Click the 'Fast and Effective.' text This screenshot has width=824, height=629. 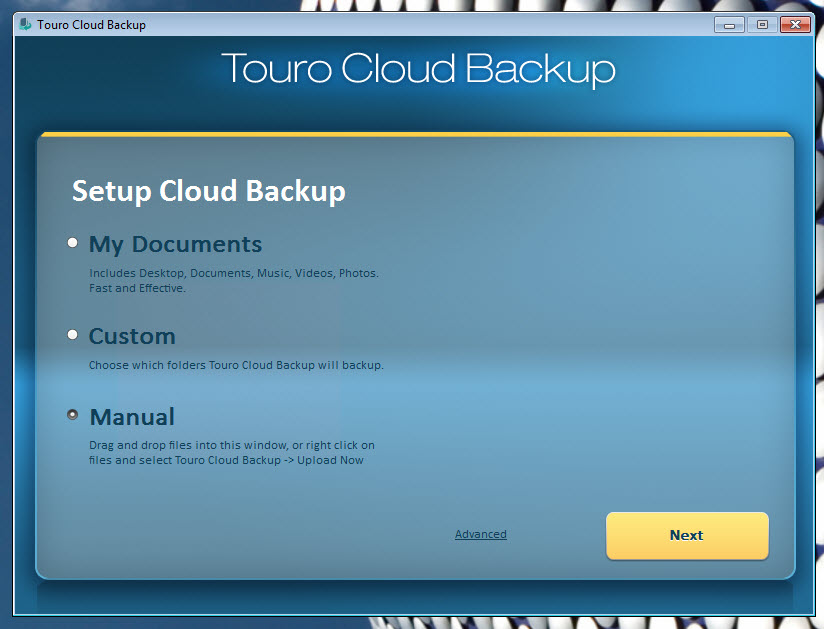tap(137, 288)
